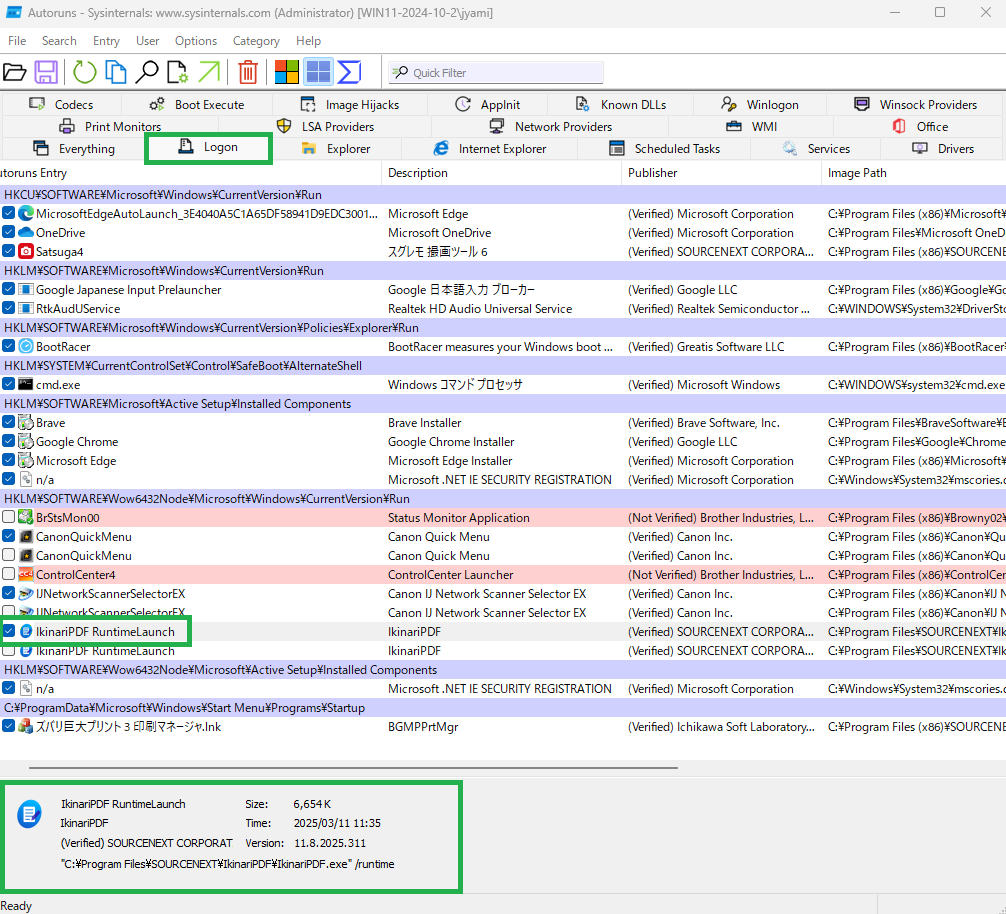
Task: Click the HKLM SafeBoot AlternateShell registry key row
Action: (x=503, y=366)
